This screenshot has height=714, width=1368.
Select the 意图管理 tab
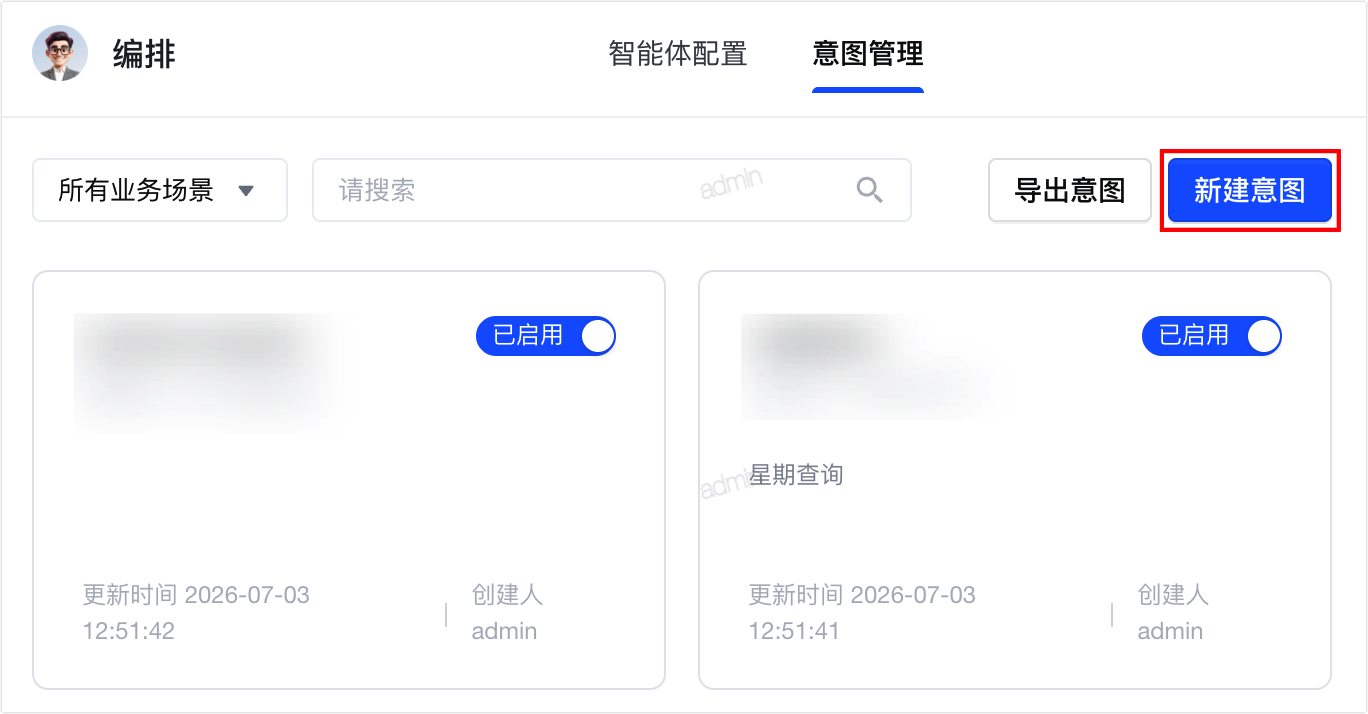868,54
